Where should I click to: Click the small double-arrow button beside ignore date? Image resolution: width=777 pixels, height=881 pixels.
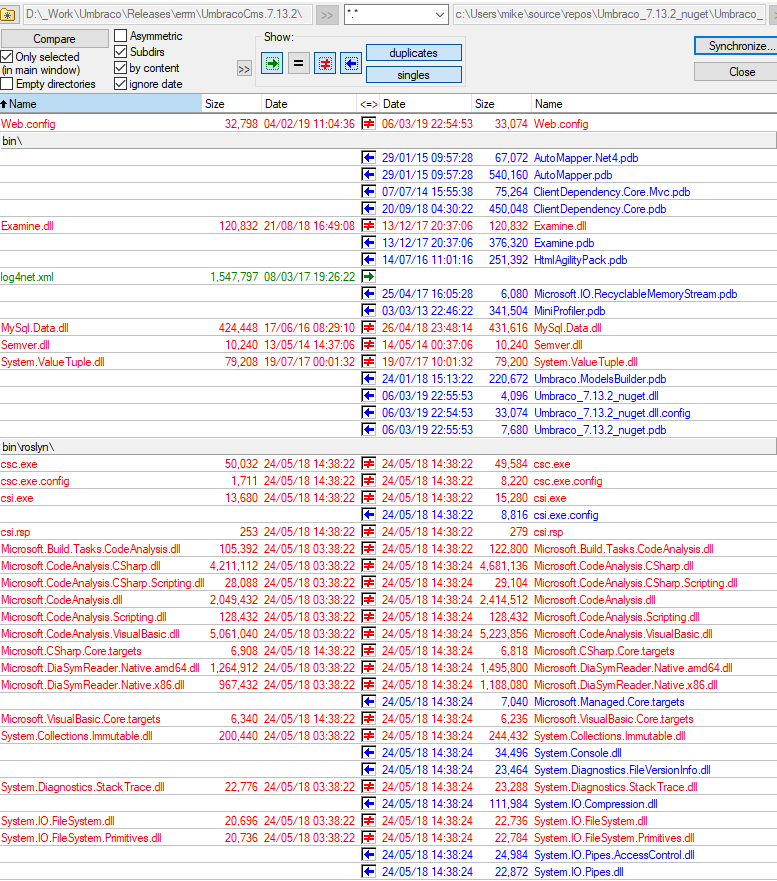click(244, 69)
